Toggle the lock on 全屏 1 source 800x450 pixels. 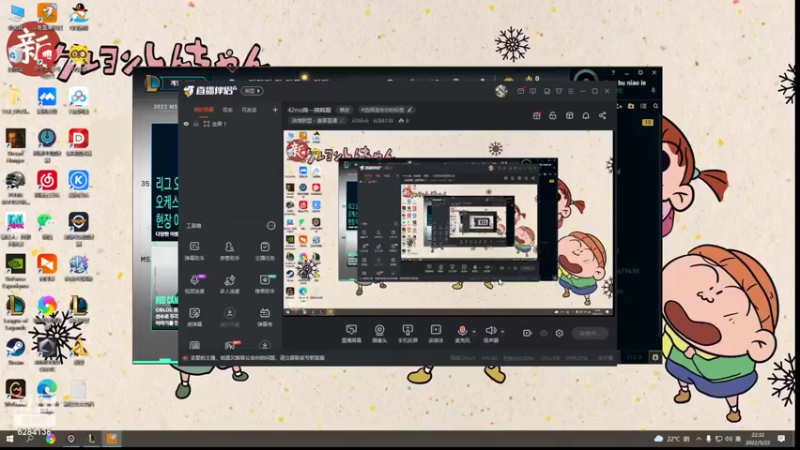click(x=195, y=124)
